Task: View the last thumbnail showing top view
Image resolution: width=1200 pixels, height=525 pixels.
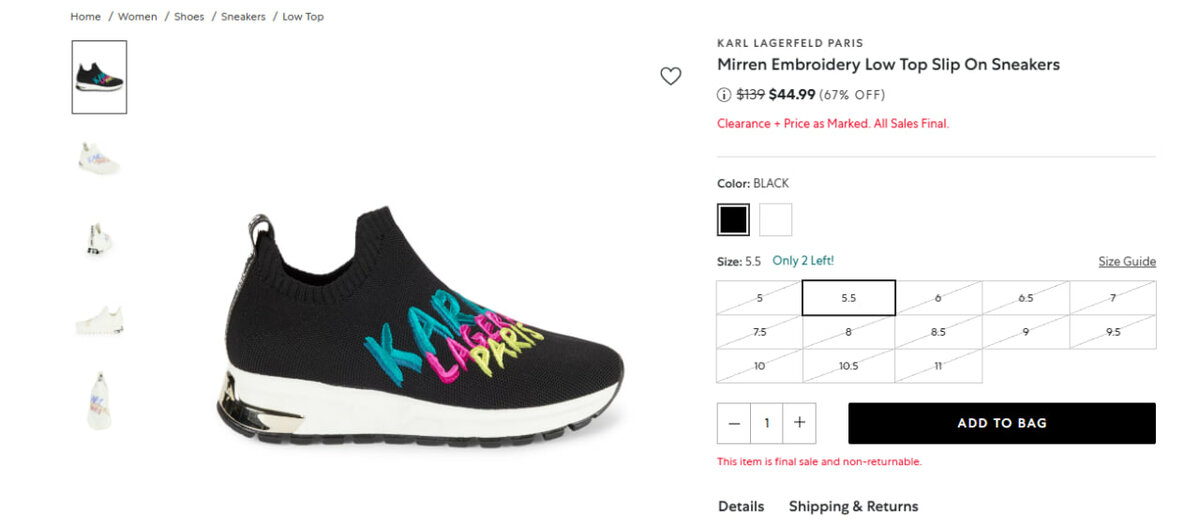Action: [x=99, y=400]
